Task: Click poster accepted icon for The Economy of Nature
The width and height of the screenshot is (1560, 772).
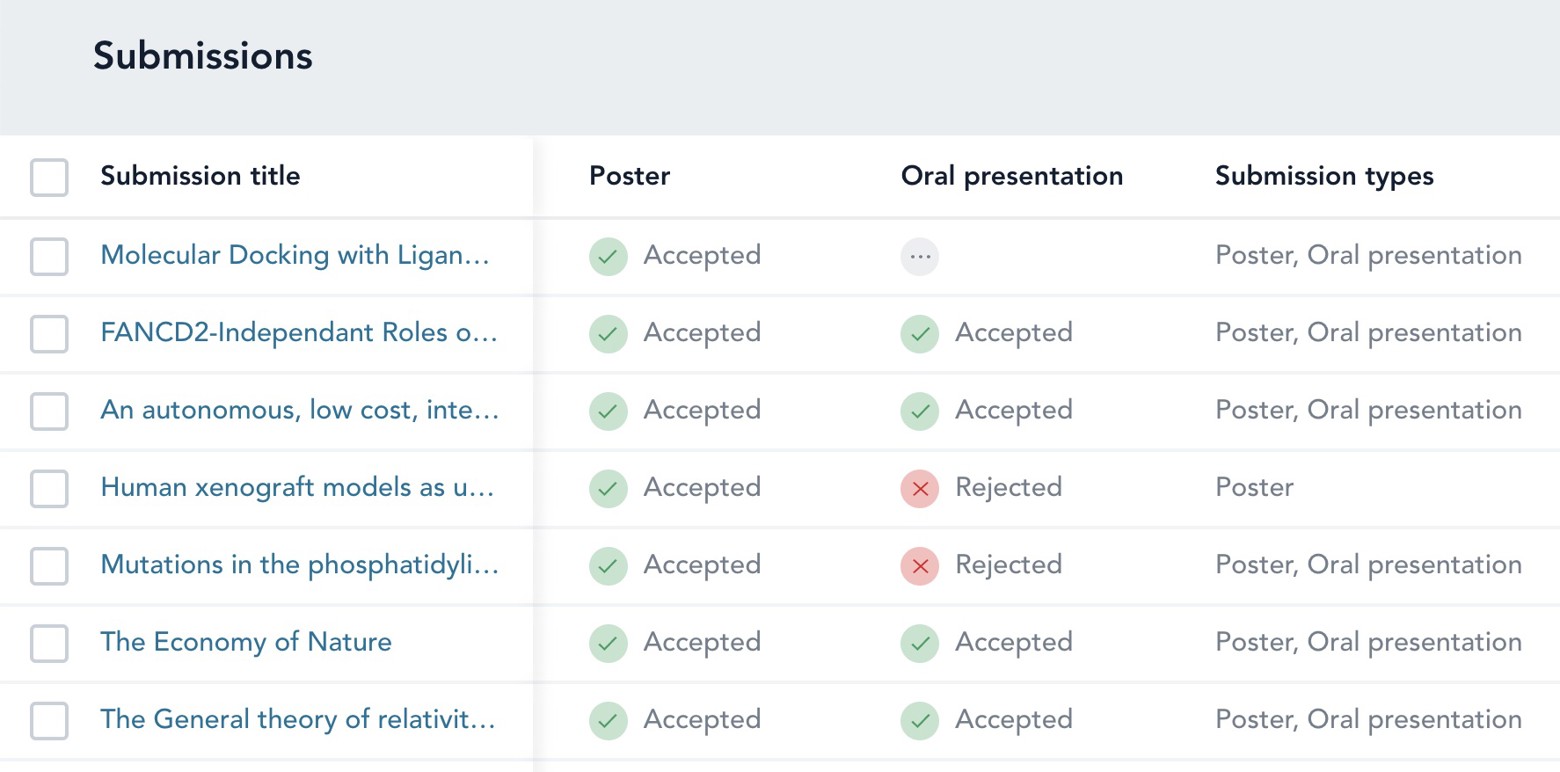Action: click(608, 643)
